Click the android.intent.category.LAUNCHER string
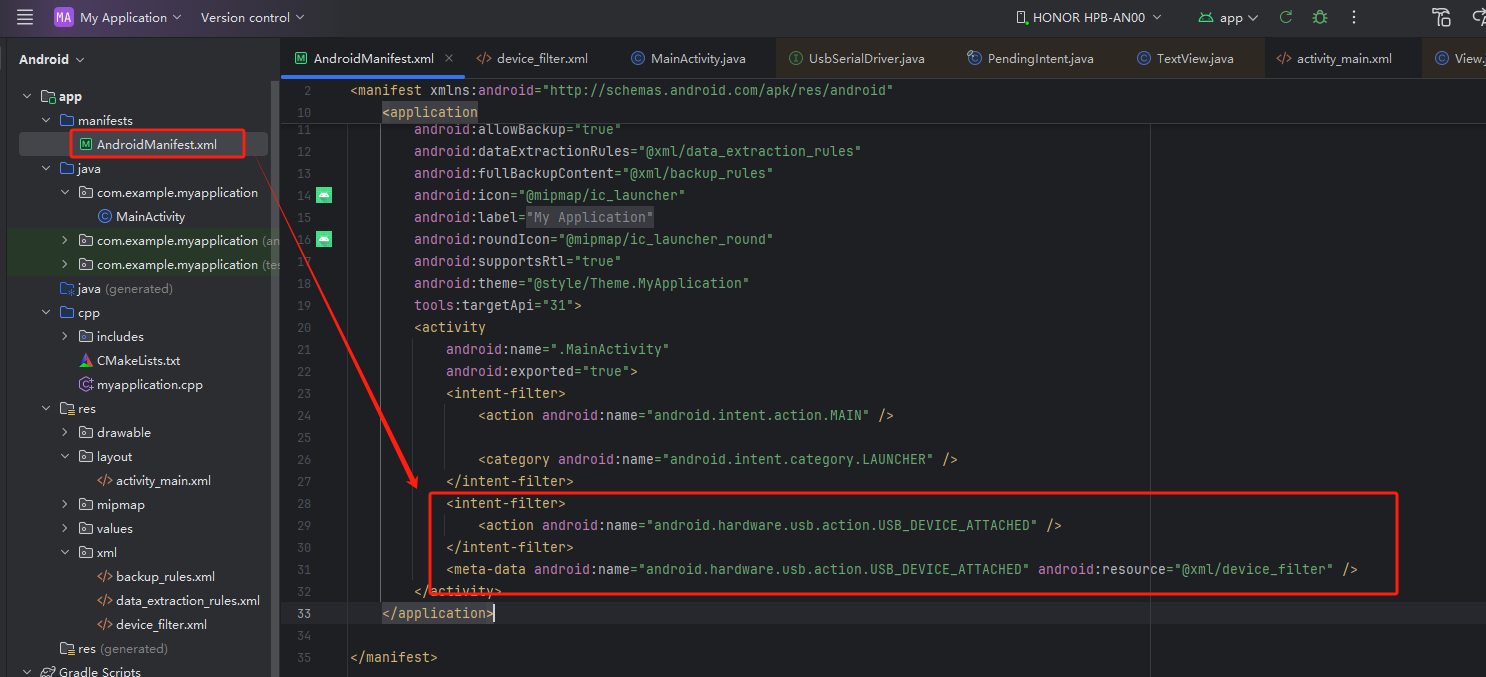The width and height of the screenshot is (1486, 677). pos(798,459)
